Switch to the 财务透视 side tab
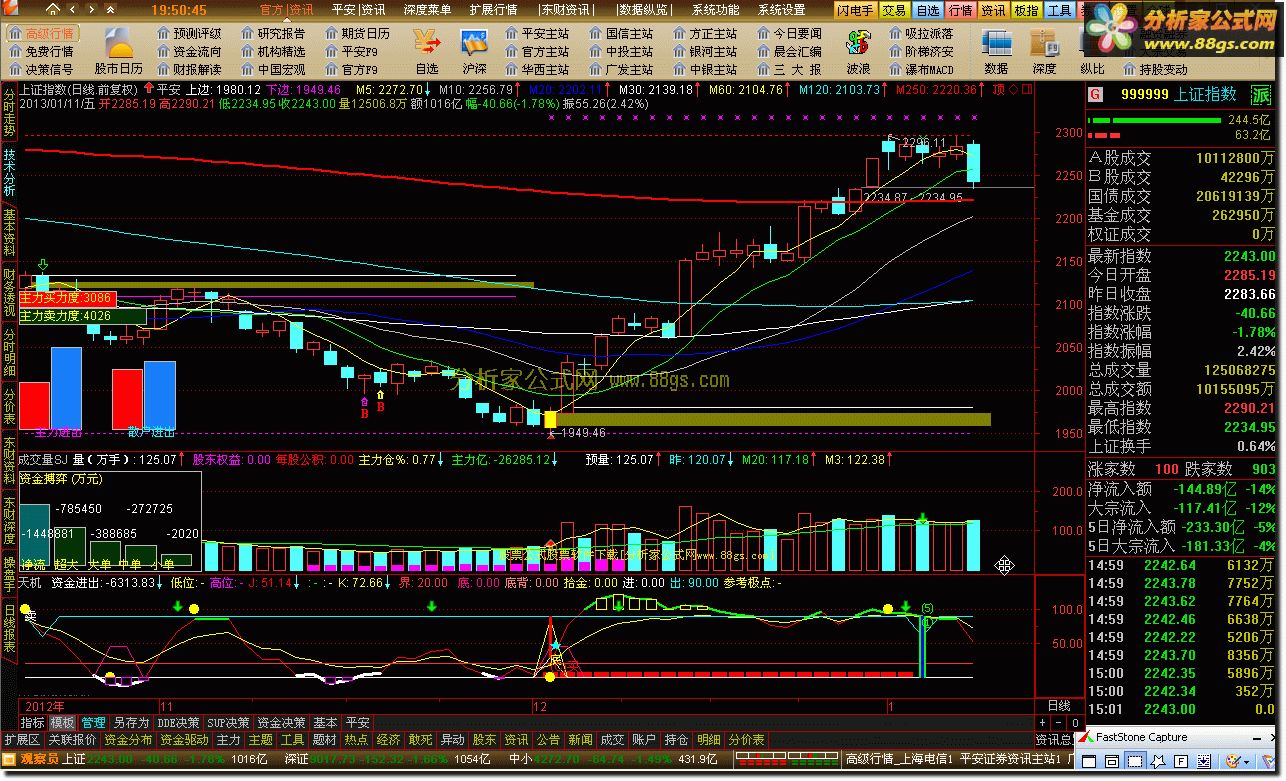Image resolution: width=1286 pixels, height=781 pixels. tap(9, 293)
